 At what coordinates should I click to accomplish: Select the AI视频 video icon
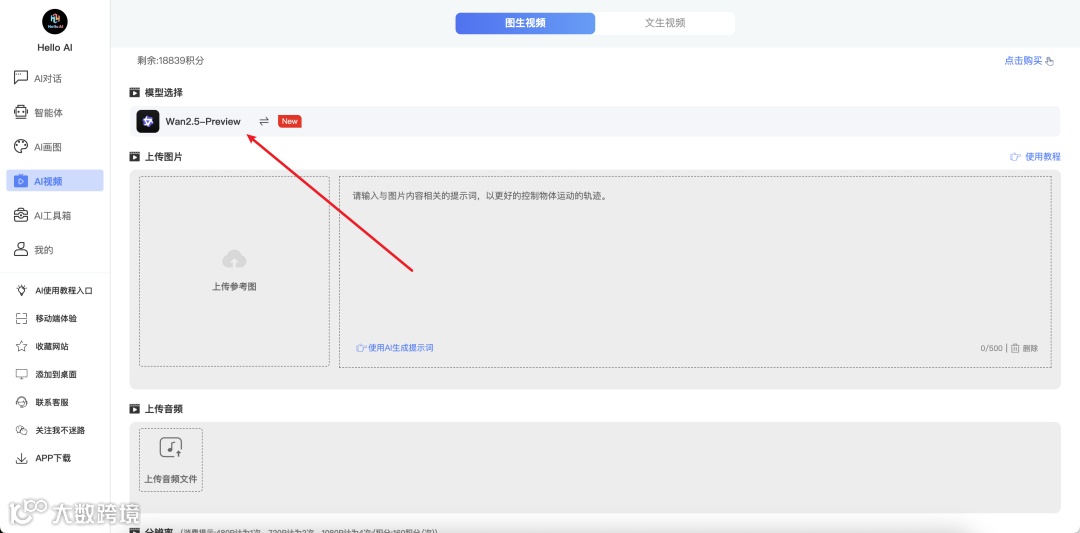(21, 181)
